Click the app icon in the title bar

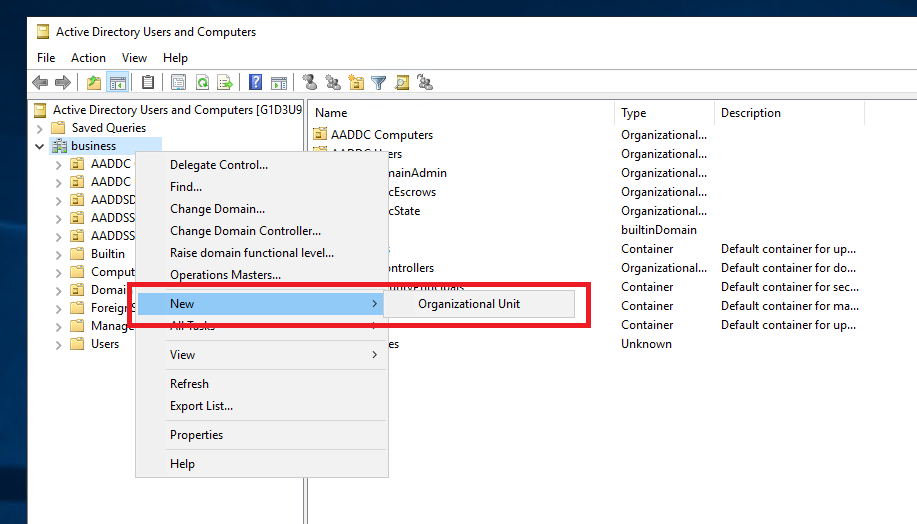[x=43, y=32]
